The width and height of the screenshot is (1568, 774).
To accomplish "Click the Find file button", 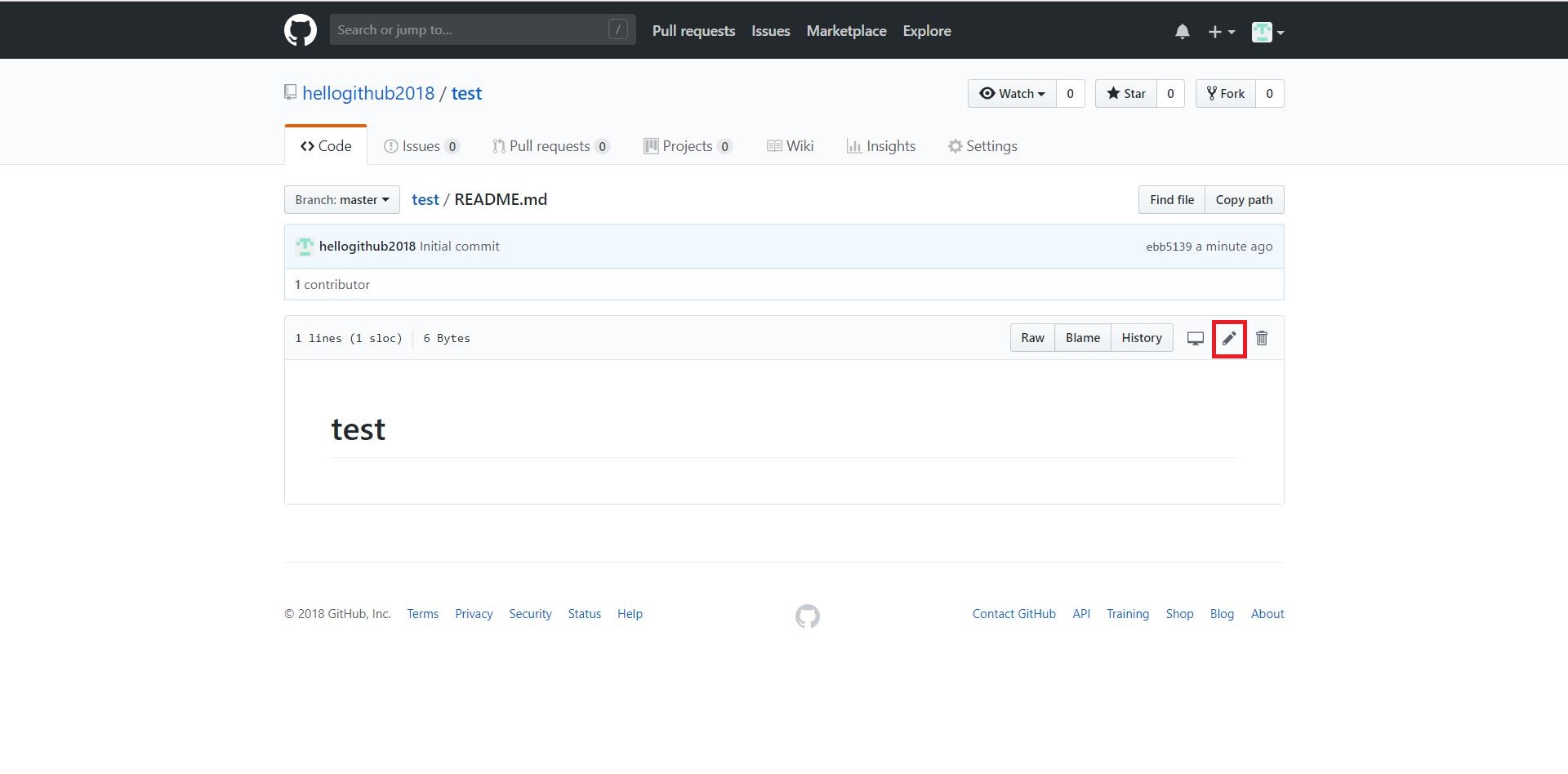I will pyautogui.click(x=1172, y=200).
